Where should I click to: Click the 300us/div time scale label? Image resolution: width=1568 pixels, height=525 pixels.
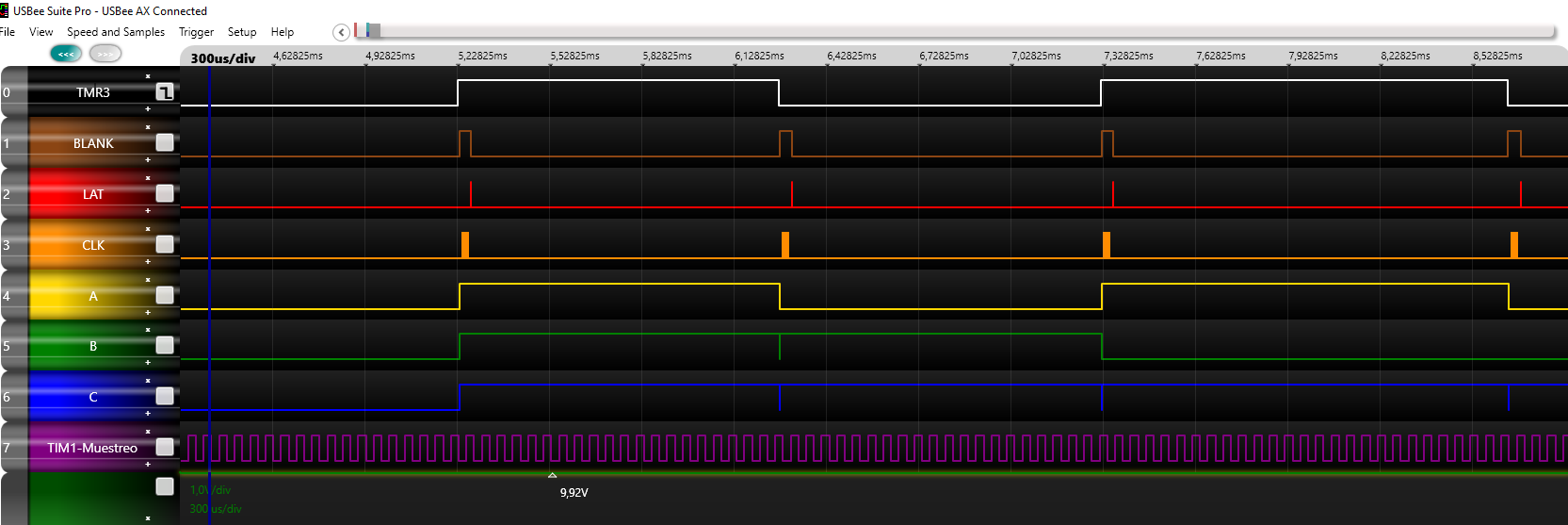(x=223, y=58)
